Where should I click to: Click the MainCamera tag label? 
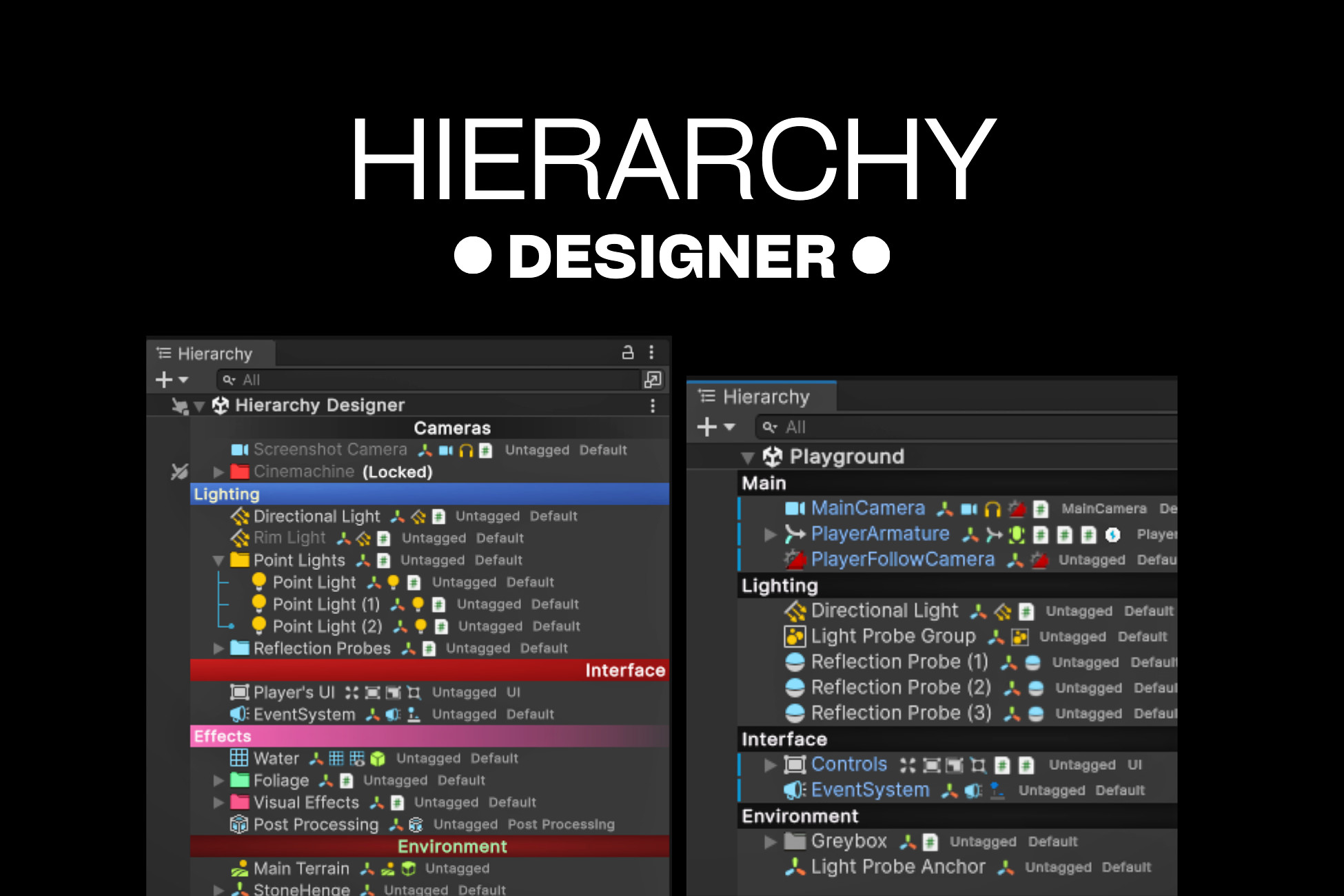click(1103, 509)
